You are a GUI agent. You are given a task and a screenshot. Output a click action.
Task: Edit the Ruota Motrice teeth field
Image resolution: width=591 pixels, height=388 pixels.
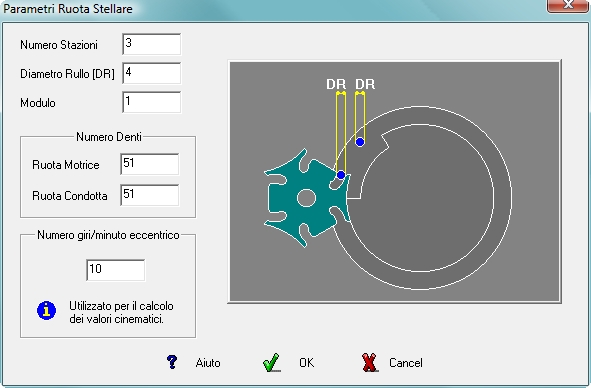click(x=150, y=164)
